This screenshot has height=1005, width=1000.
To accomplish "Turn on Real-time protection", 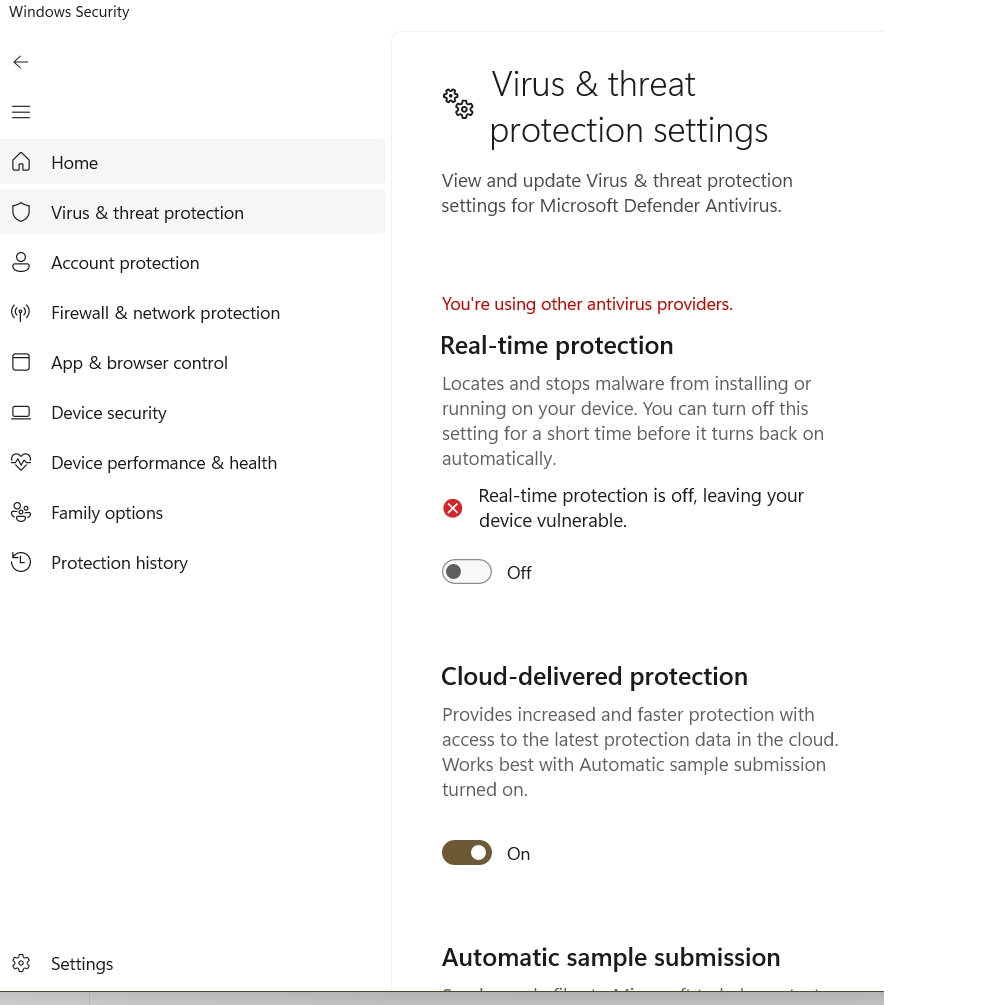I will tap(466, 571).
